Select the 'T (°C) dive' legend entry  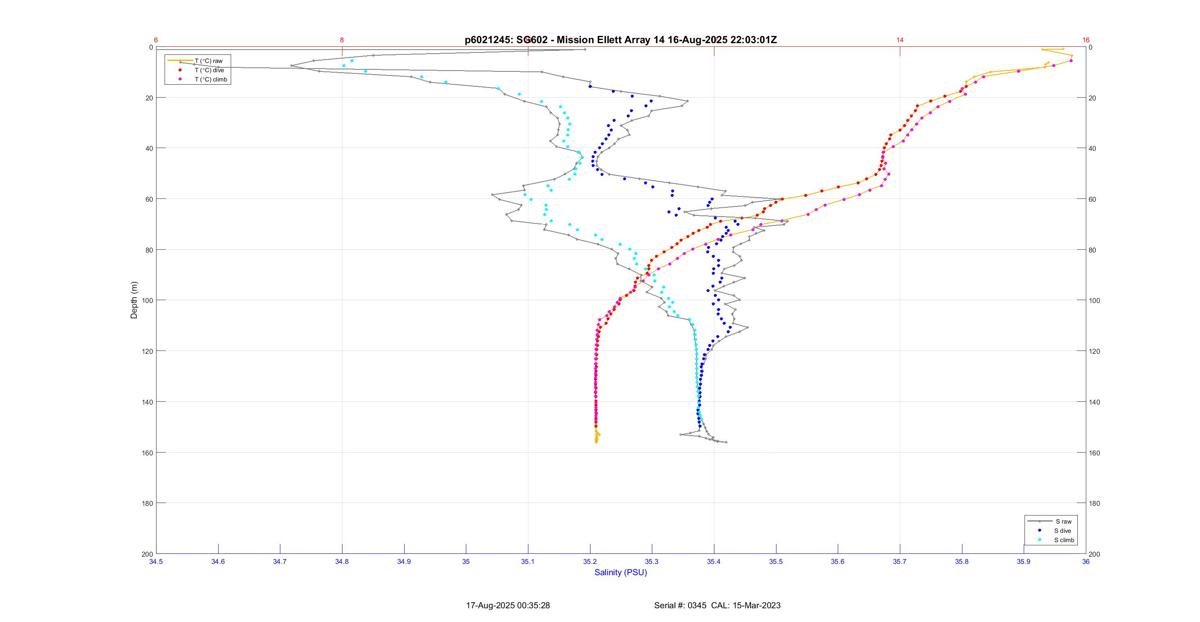point(209,70)
